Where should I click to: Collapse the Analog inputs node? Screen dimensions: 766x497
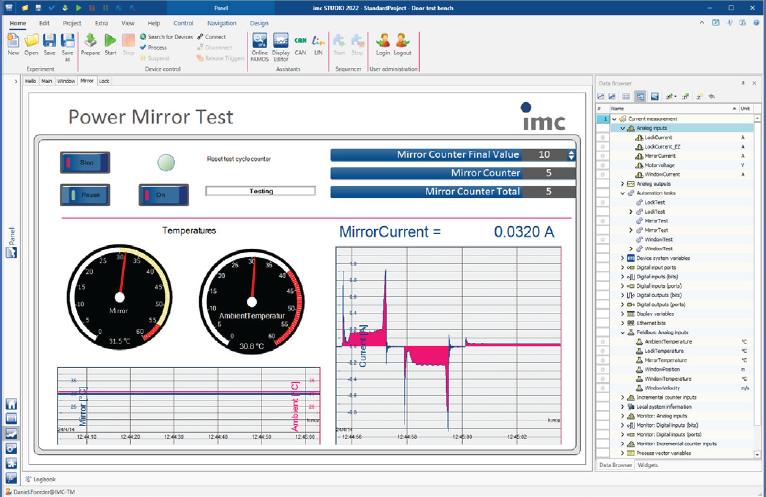coord(623,128)
